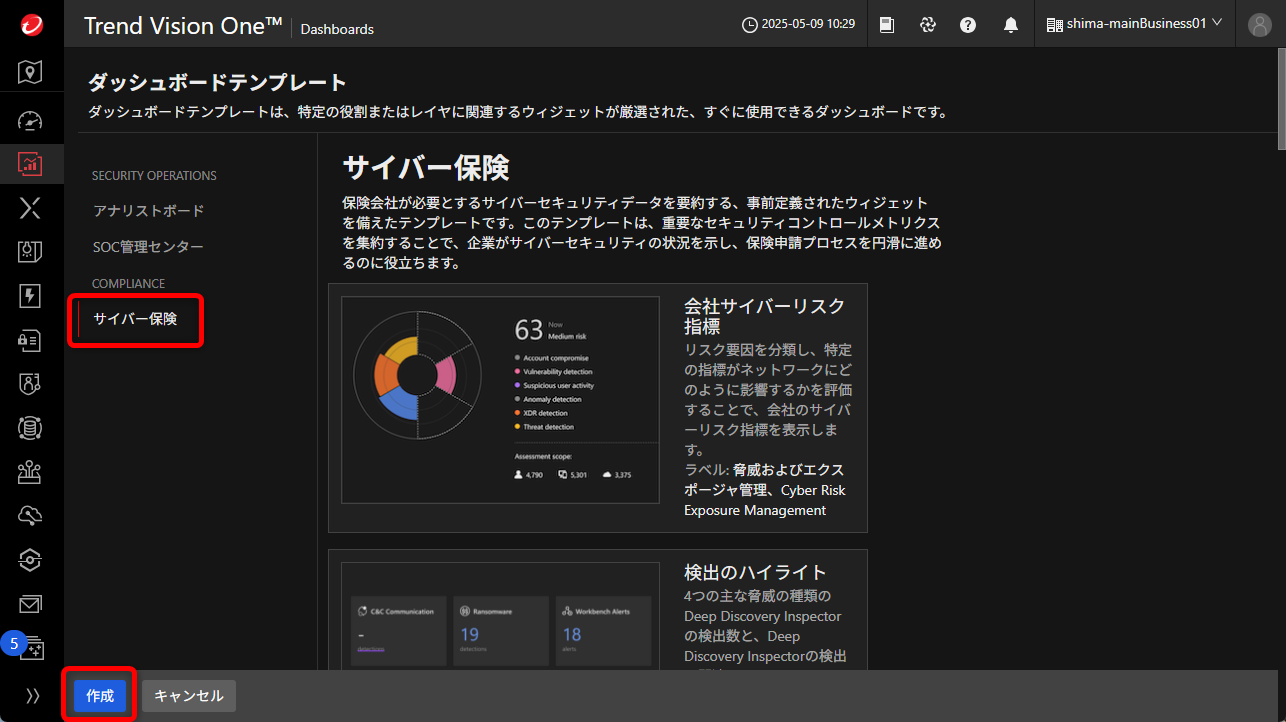Open the shield with user sidebar icon
Screen dimensions: 1286x722
pos(31,383)
